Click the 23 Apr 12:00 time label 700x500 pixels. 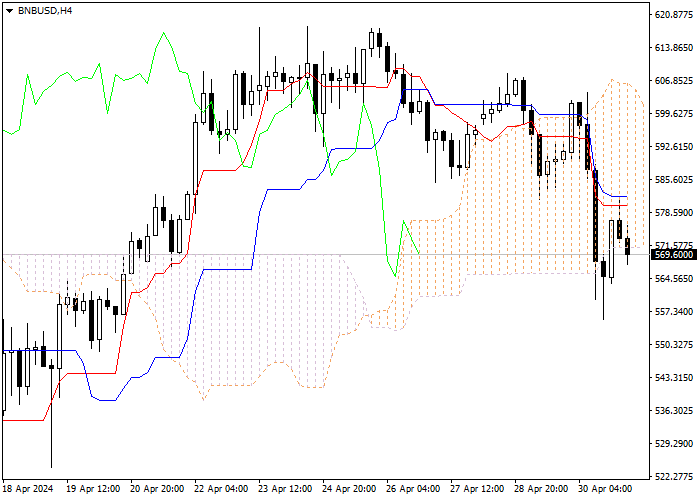[x=285, y=489]
